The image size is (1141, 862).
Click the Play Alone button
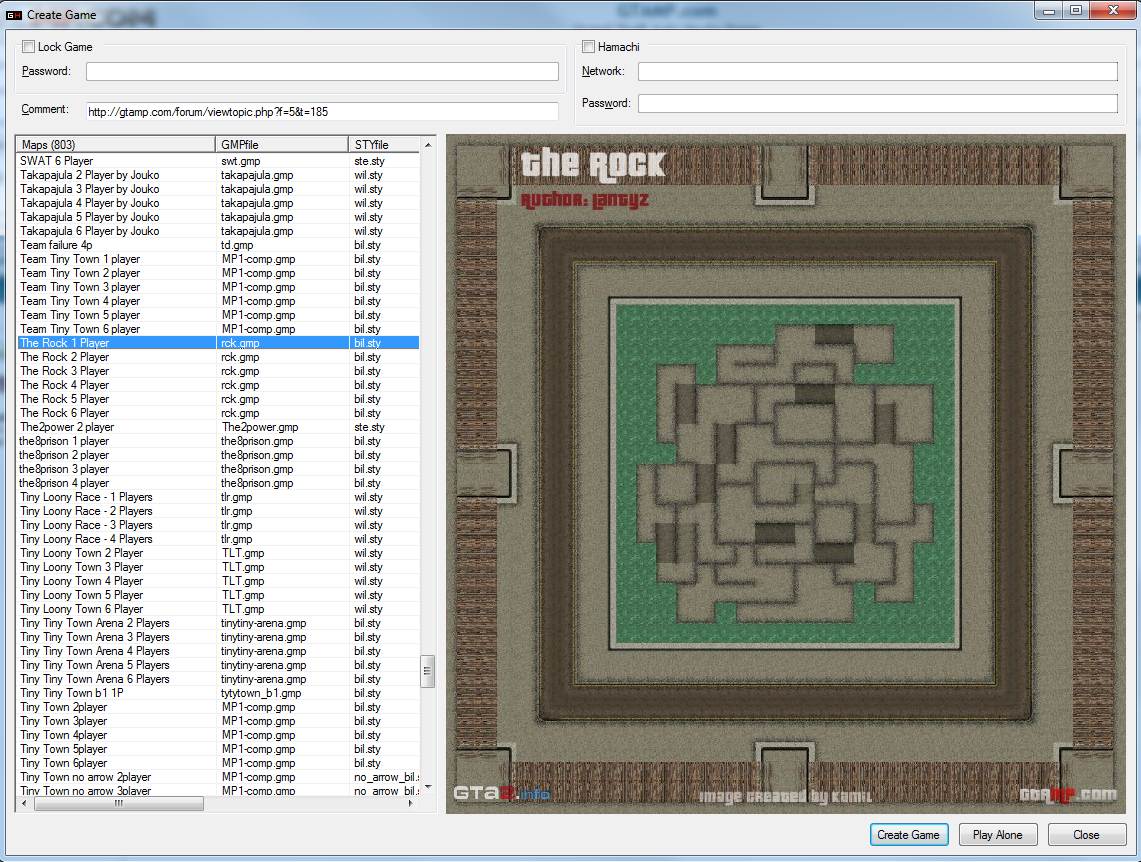coord(997,835)
